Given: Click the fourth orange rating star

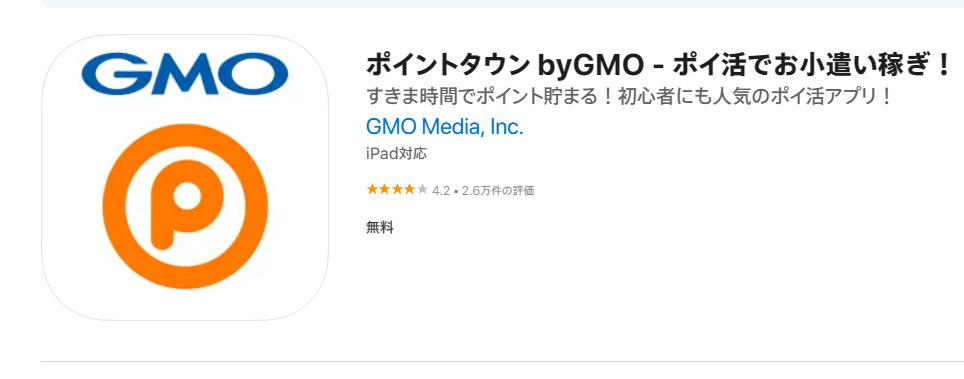Looking at the screenshot, I should pyautogui.click(x=409, y=190).
